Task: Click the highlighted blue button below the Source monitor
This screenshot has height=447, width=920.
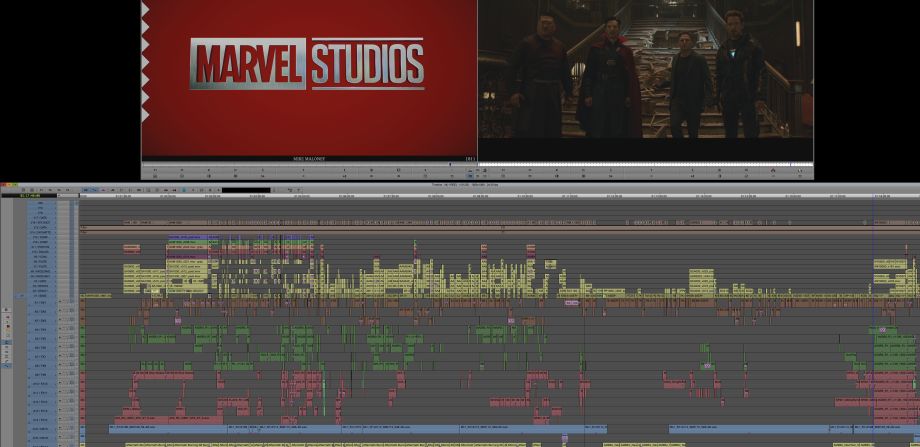Action: tap(470, 175)
